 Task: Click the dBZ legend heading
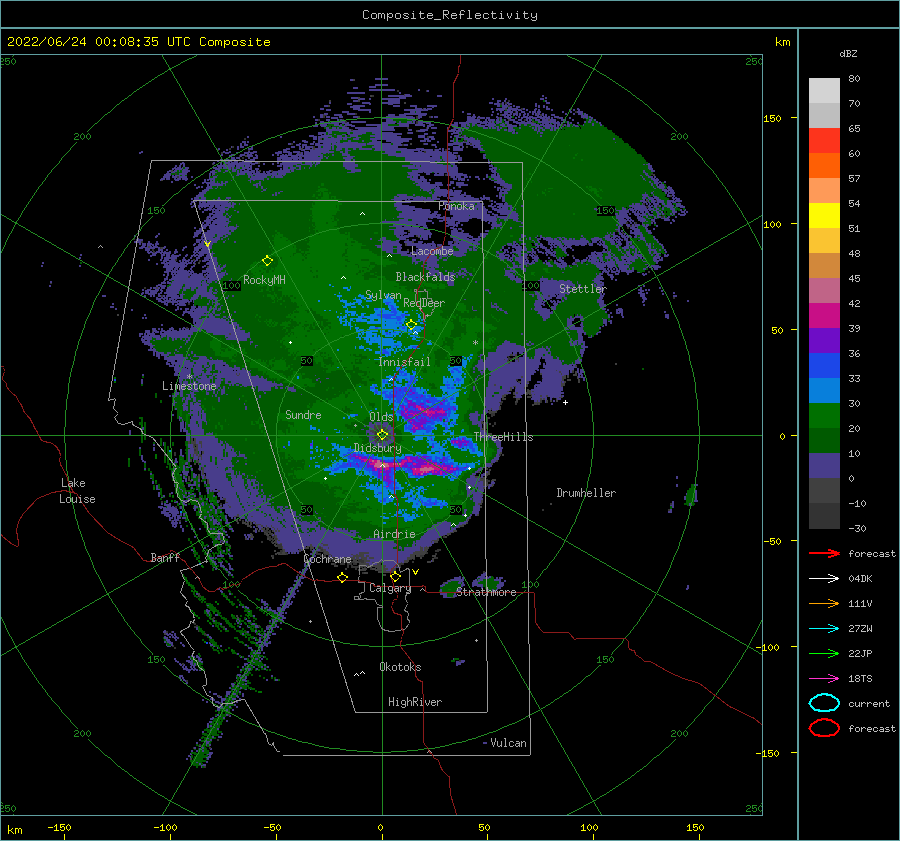(848, 54)
